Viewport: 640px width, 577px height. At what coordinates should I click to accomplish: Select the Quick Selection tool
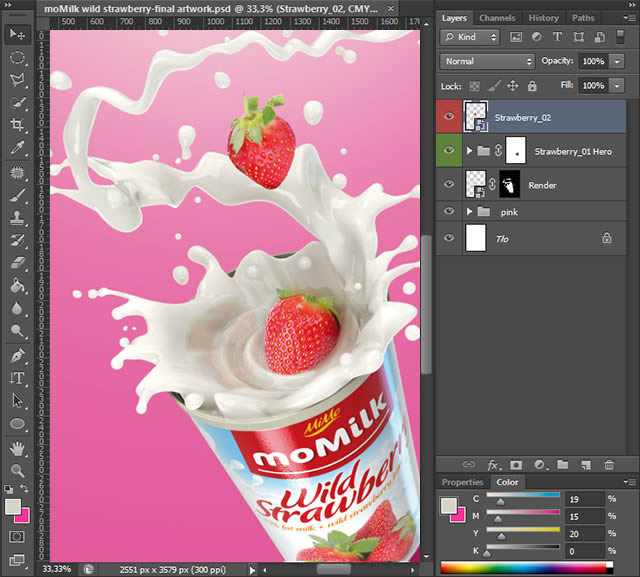pyautogui.click(x=17, y=102)
